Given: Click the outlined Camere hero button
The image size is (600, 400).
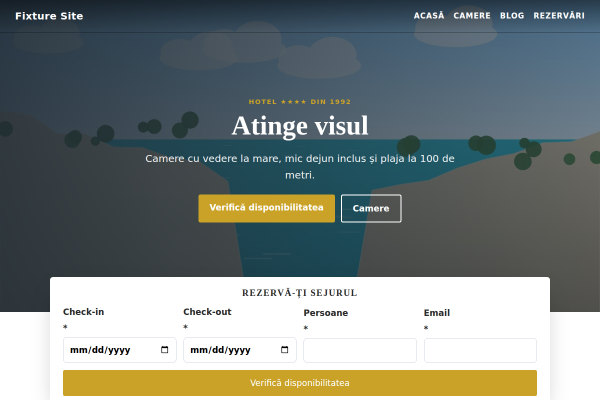Looking at the screenshot, I should tap(371, 208).
